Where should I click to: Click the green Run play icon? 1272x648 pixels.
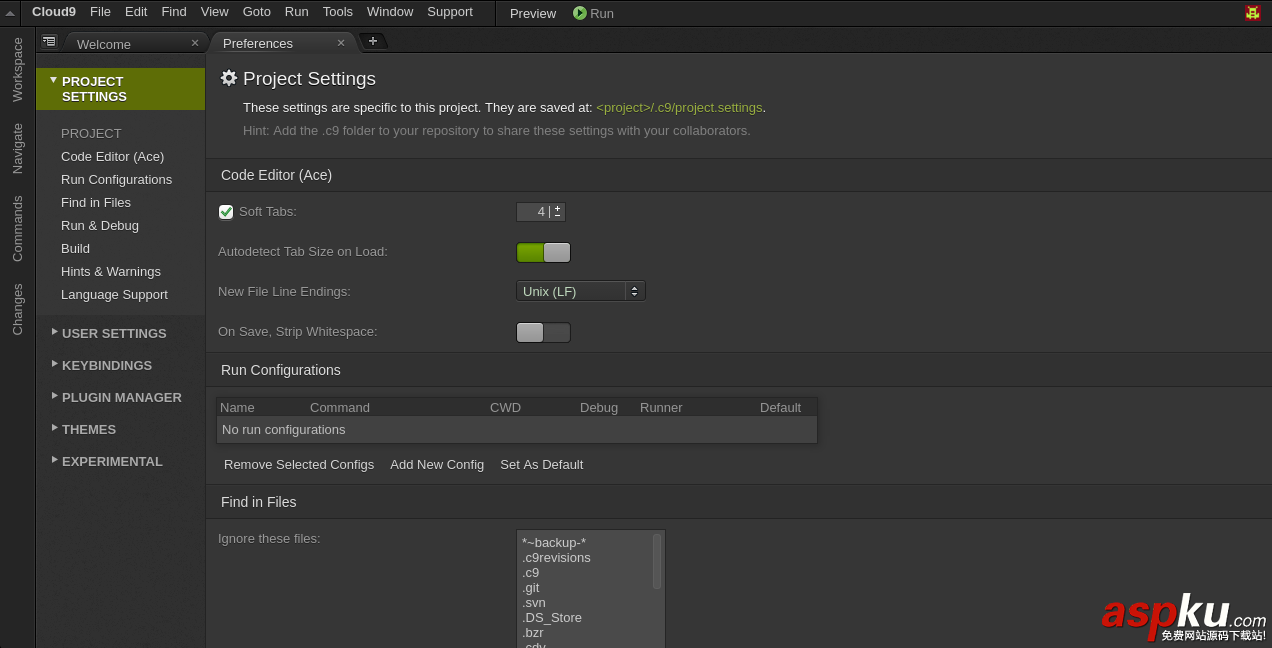(580, 13)
